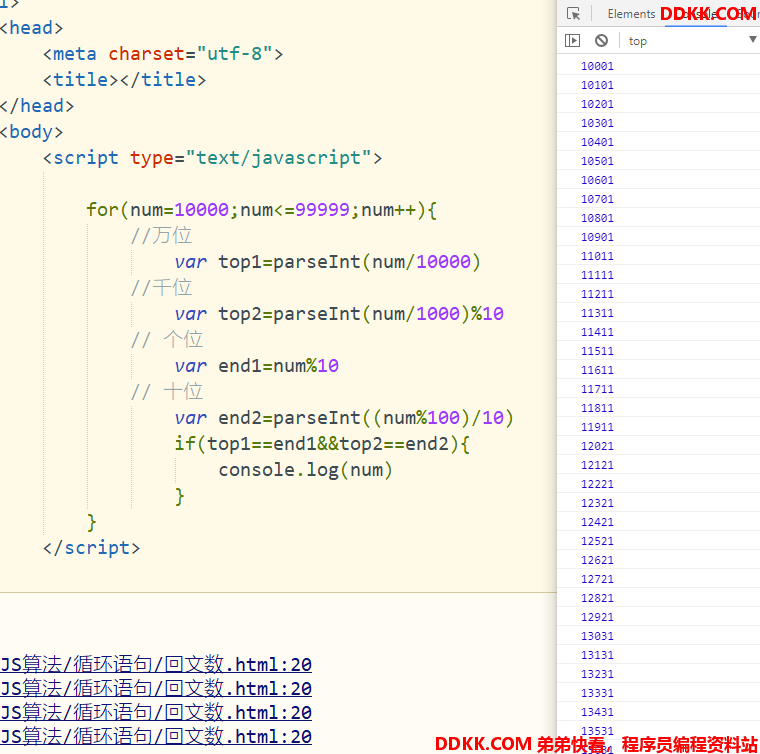760x754 pixels.
Task: Select console output 13031
Action: tap(597, 636)
